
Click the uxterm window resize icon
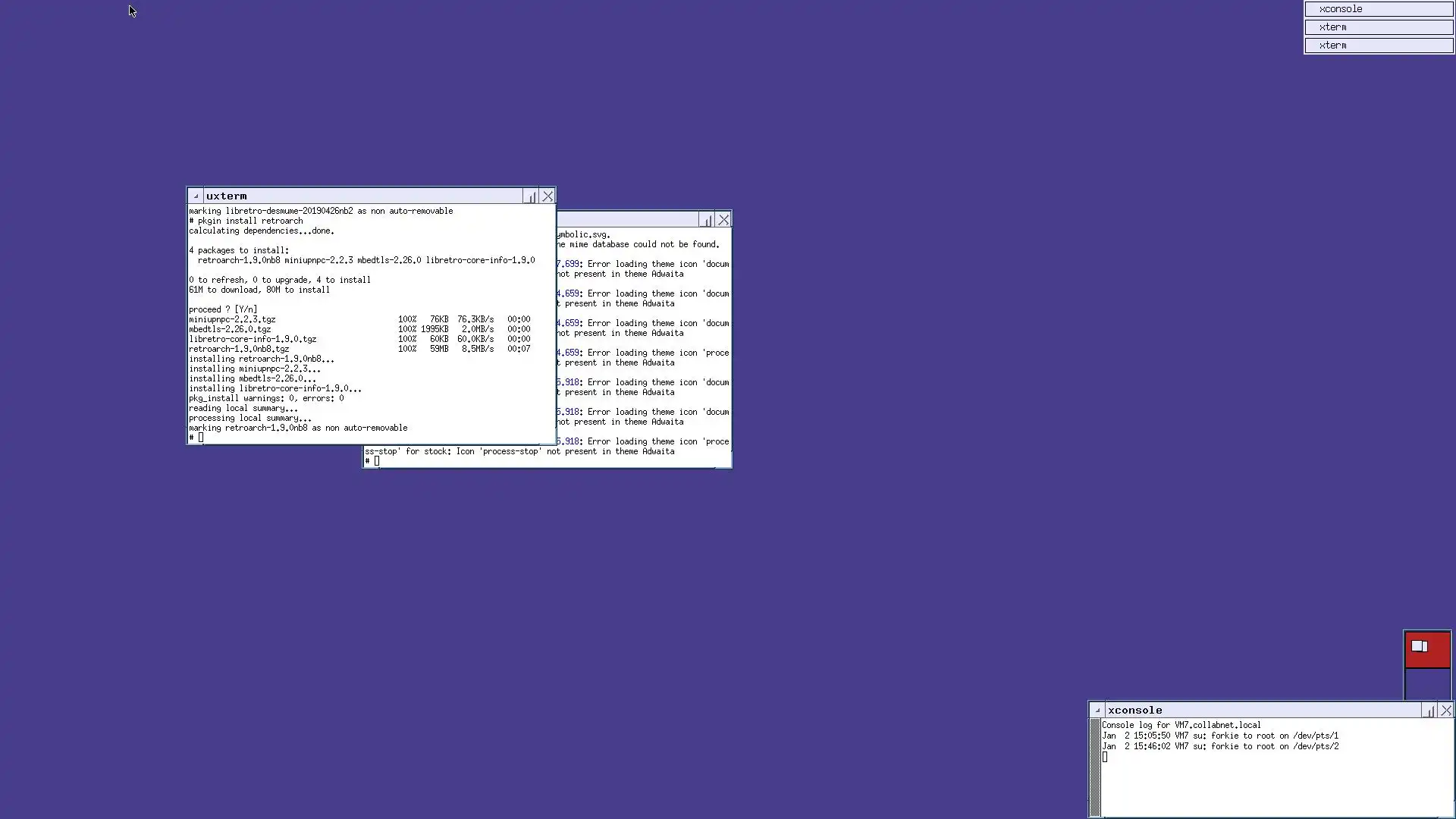pyautogui.click(x=531, y=196)
